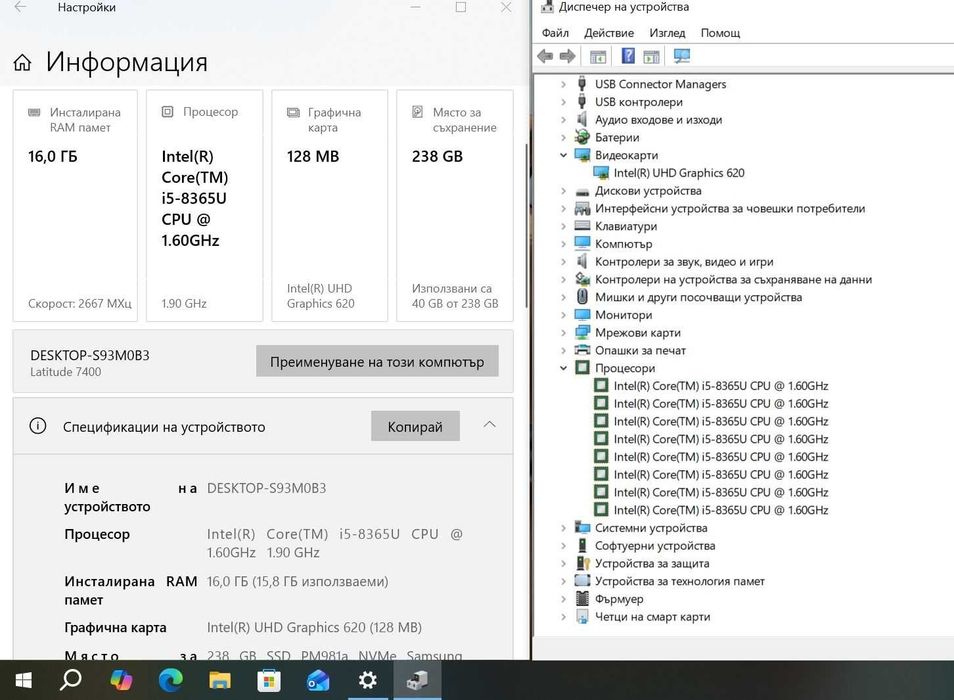Click the Копирай button

pos(415,426)
